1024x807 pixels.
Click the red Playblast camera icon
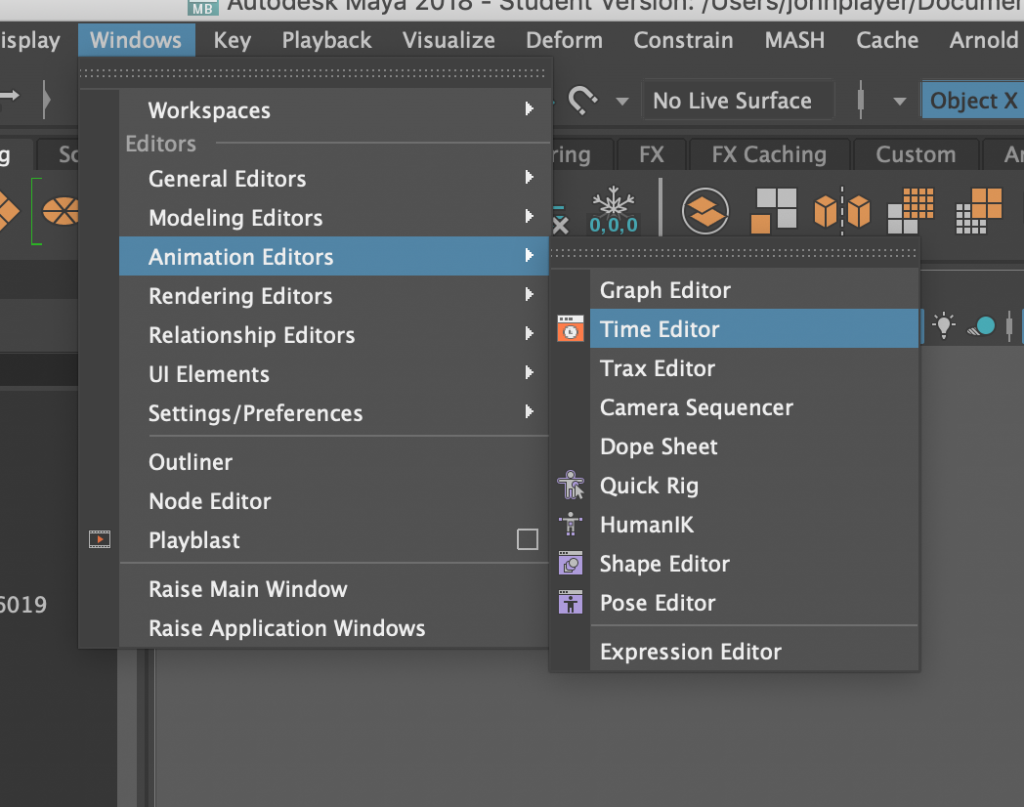point(99,539)
